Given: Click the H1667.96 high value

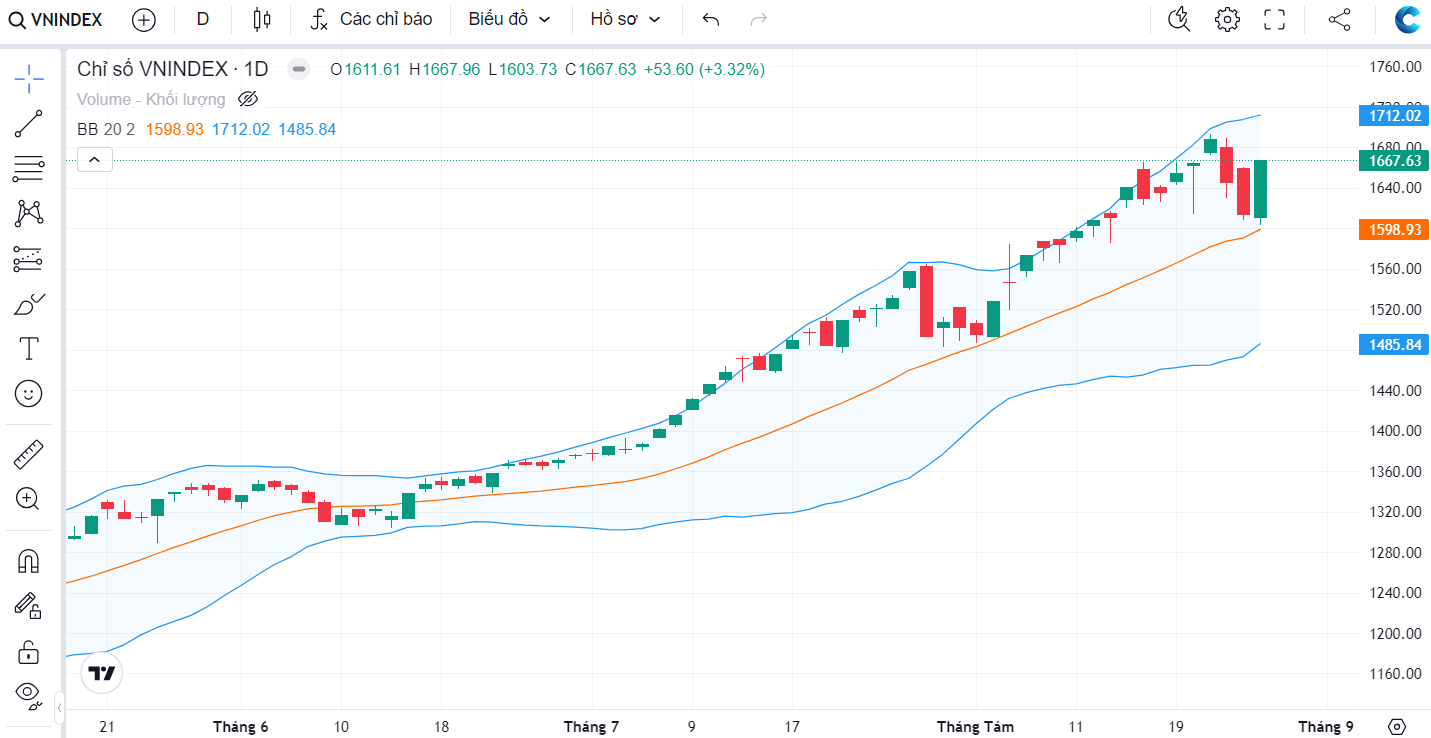Looking at the screenshot, I should [x=444, y=69].
